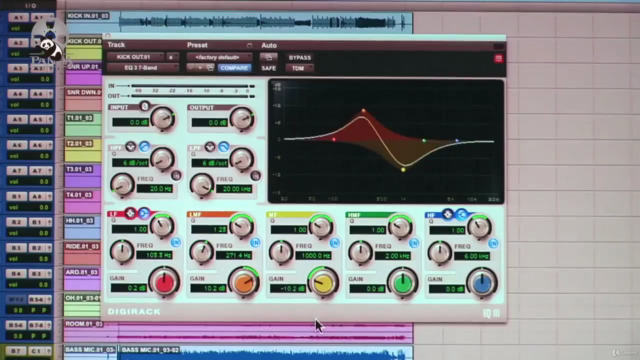Toggle the input phase invert button
The width and height of the screenshot is (640, 360).
point(144,106)
